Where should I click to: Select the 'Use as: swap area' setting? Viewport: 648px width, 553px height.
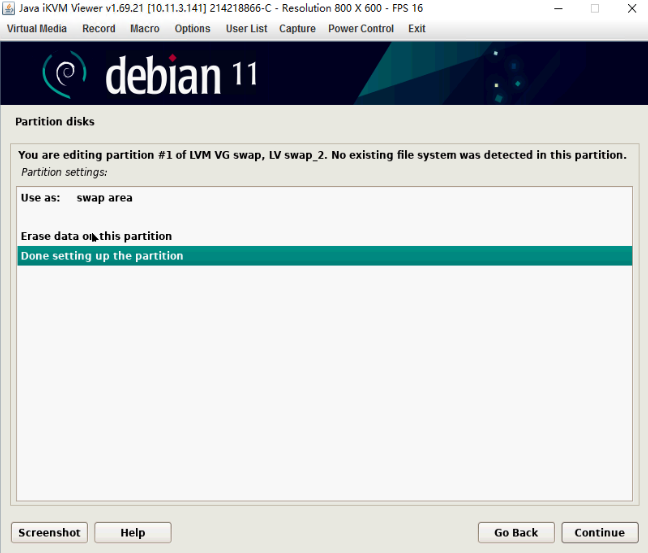click(324, 198)
